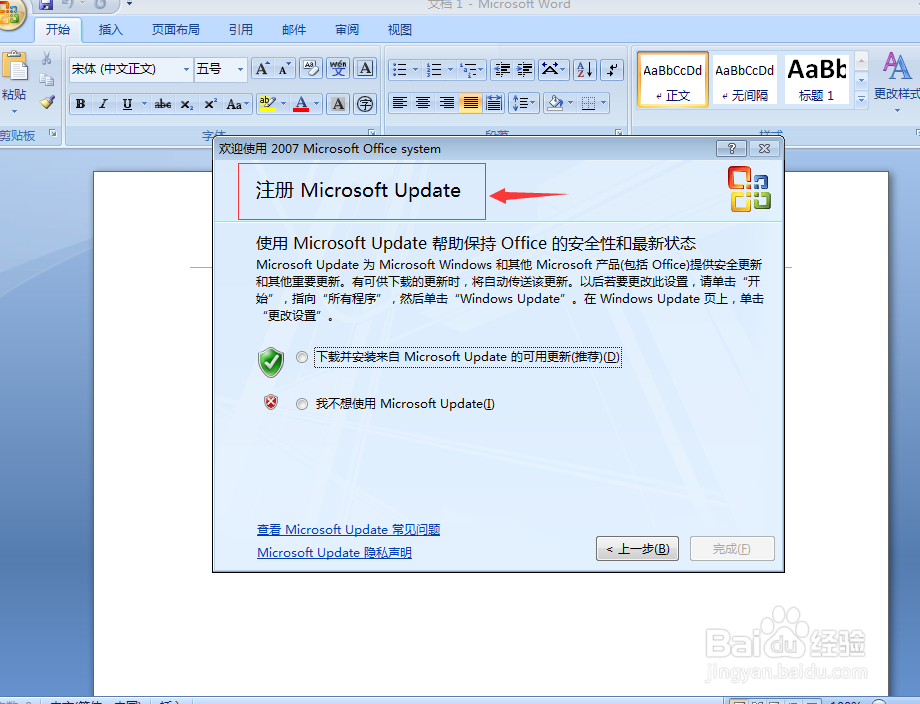The image size is (920, 704).
Task: Open numbering list dropdown
Action: (x=450, y=70)
